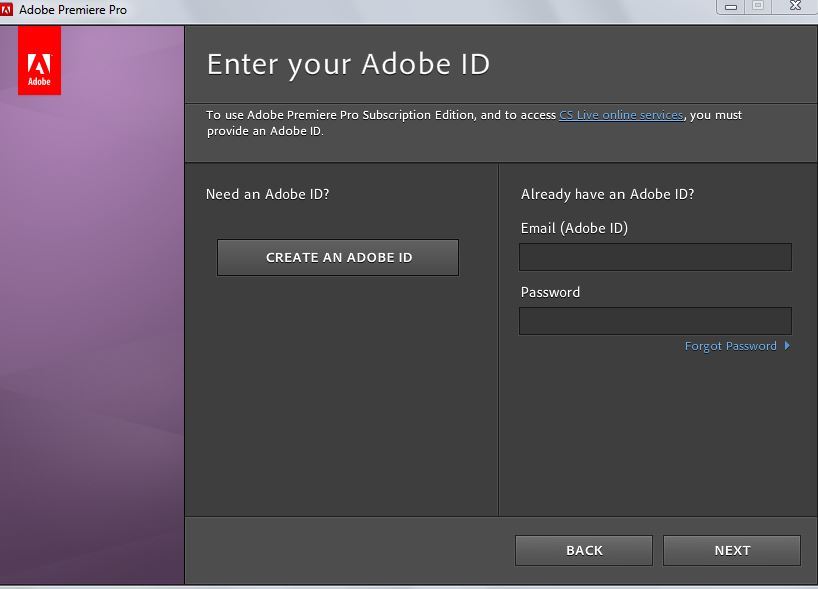Image resolution: width=818 pixels, height=589 pixels.
Task: Click the "Enter your Adobe ID" heading
Action: point(348,64)
